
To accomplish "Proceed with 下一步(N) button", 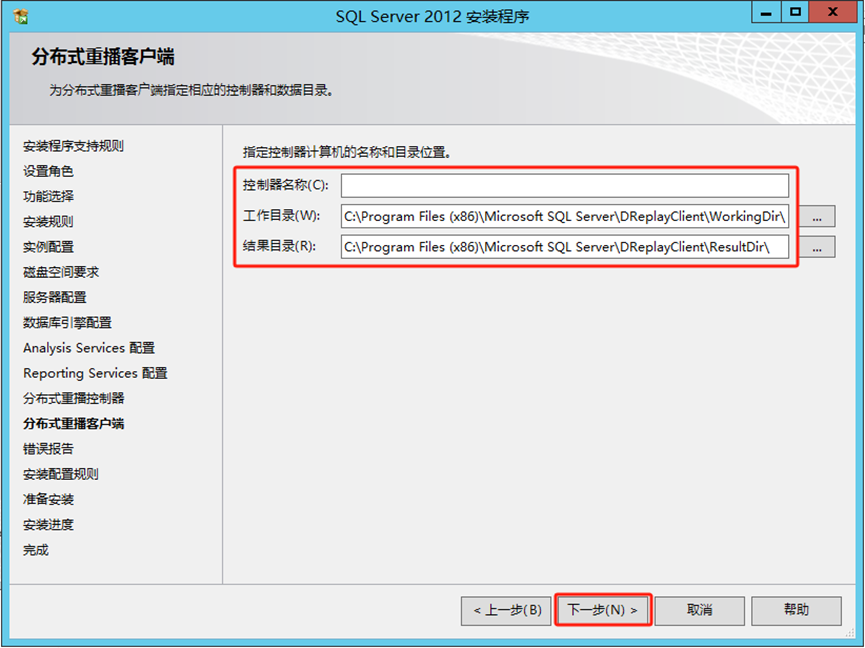I will (603, 610).
